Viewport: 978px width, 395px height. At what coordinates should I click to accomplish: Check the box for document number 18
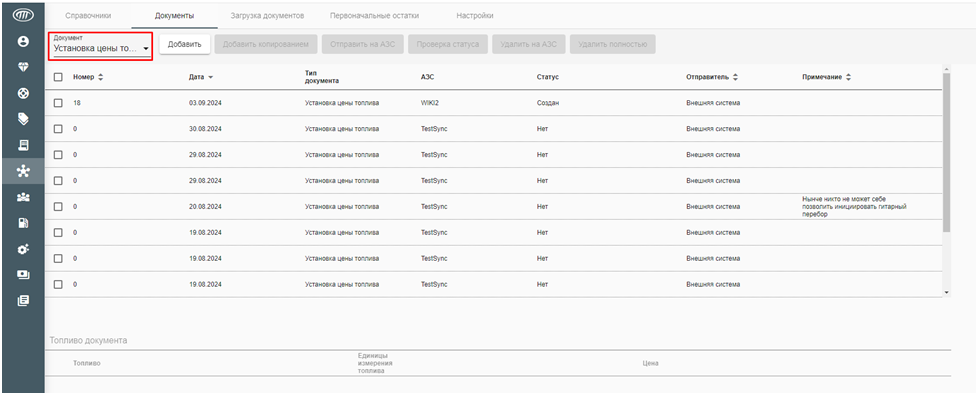tap(58, 103)
